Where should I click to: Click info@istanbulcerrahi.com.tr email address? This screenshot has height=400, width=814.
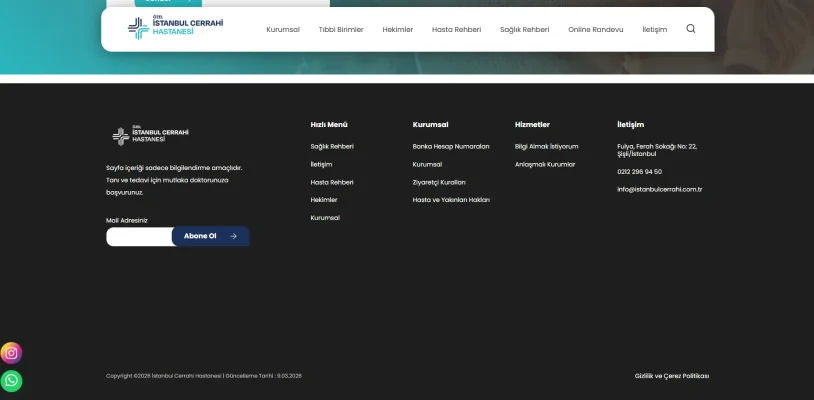[659, 189]
